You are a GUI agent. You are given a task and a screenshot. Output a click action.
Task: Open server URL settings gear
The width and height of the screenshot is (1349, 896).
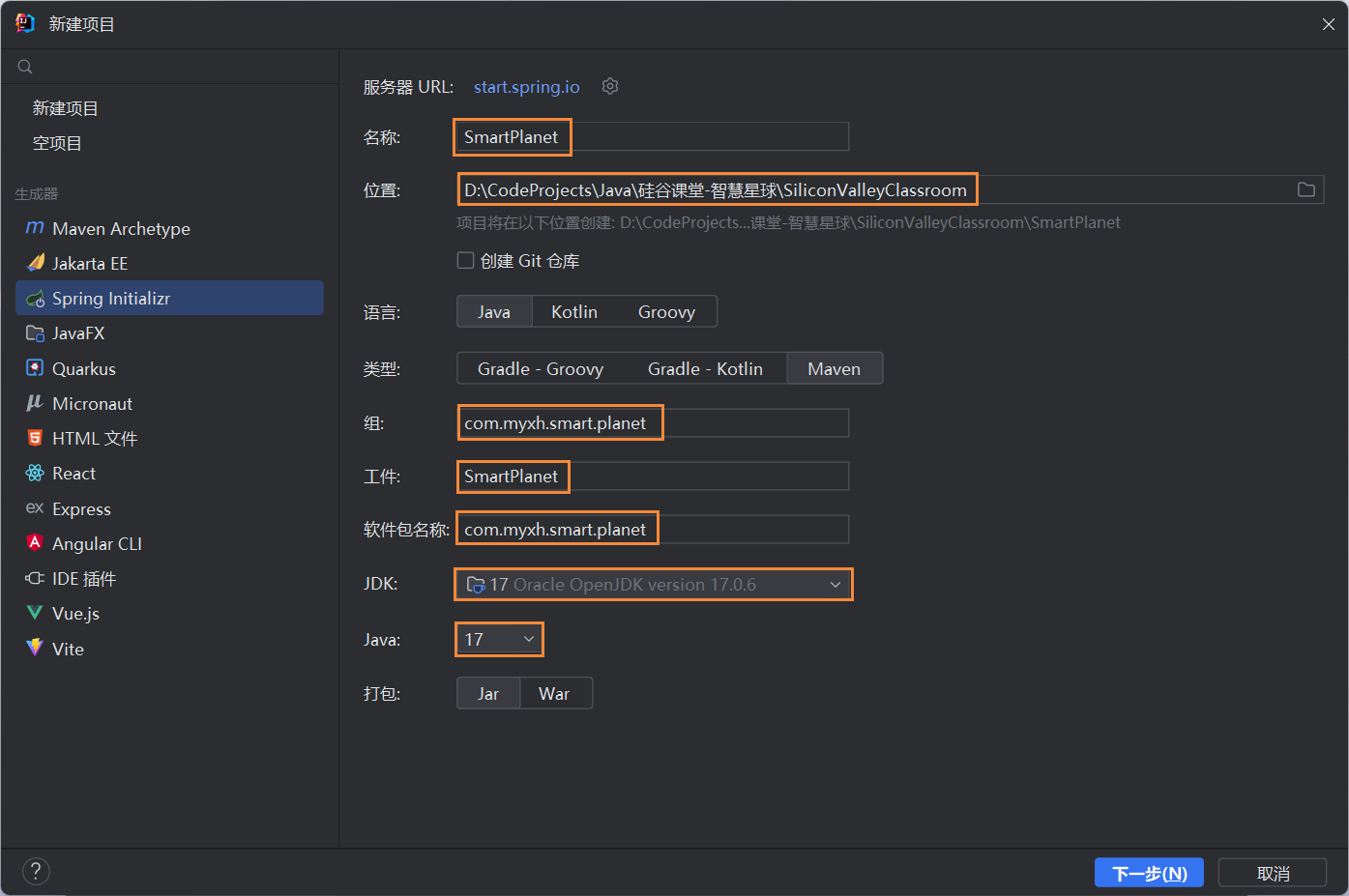click(610, 86)
